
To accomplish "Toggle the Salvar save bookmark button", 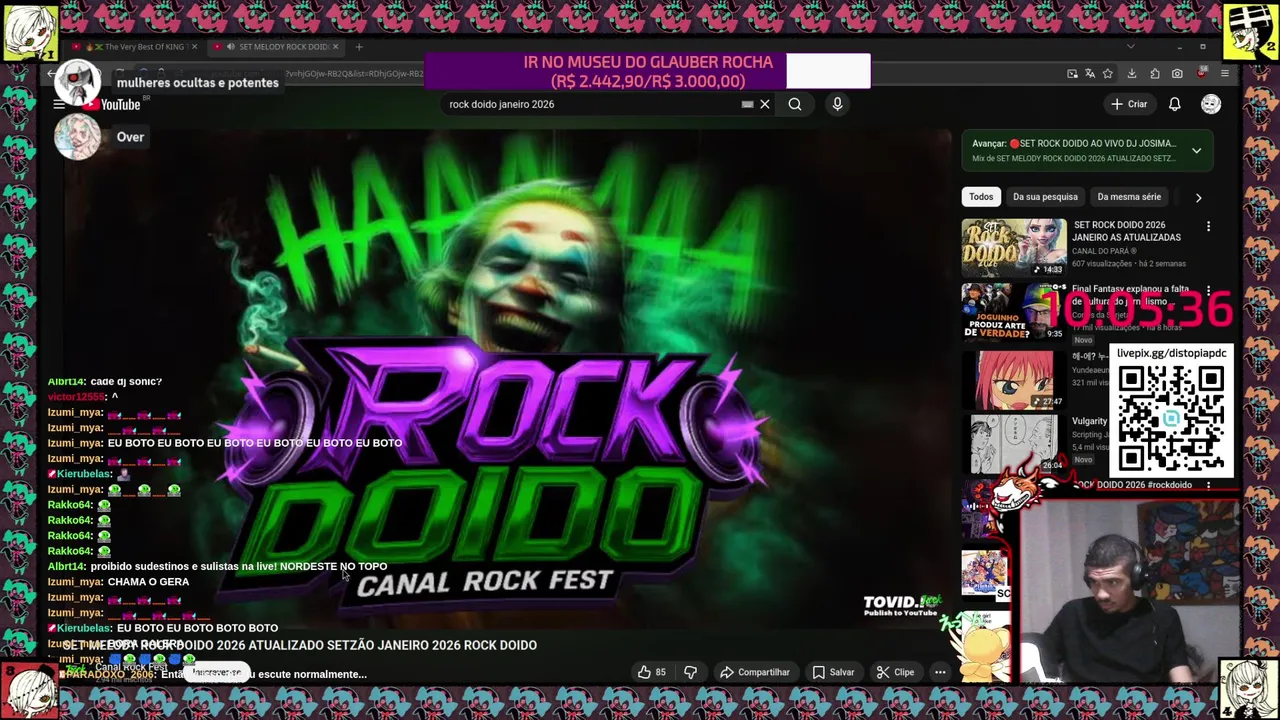I will (x=833, y=672).
